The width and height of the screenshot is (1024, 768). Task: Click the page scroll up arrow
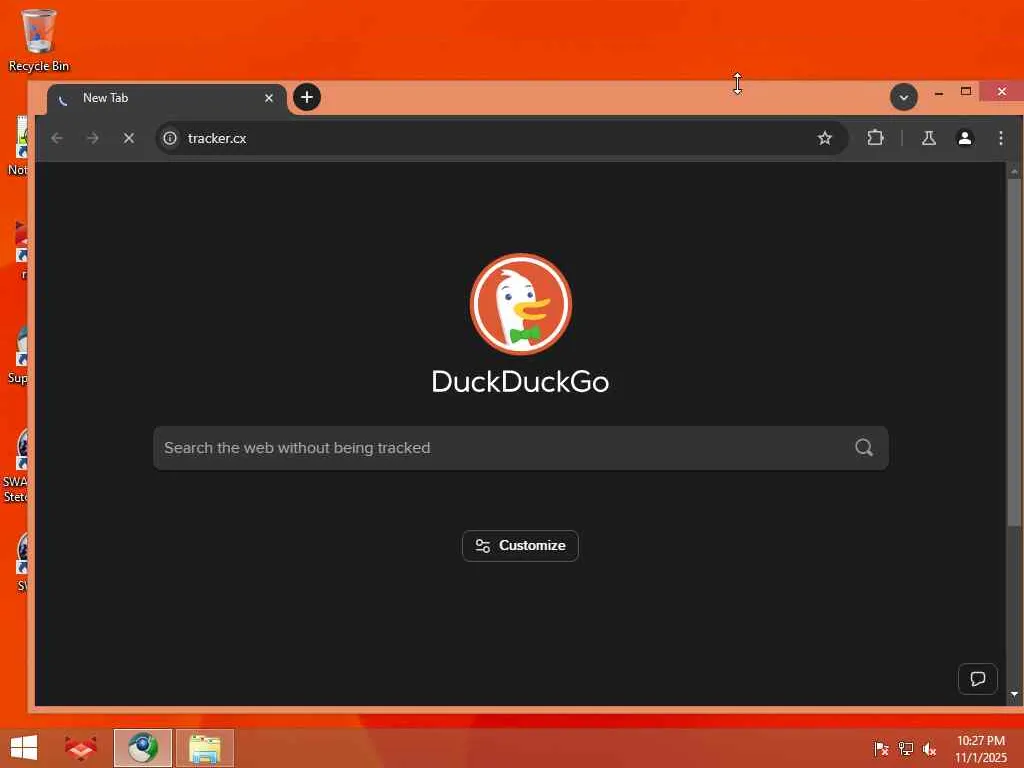tap(1014, 171)
